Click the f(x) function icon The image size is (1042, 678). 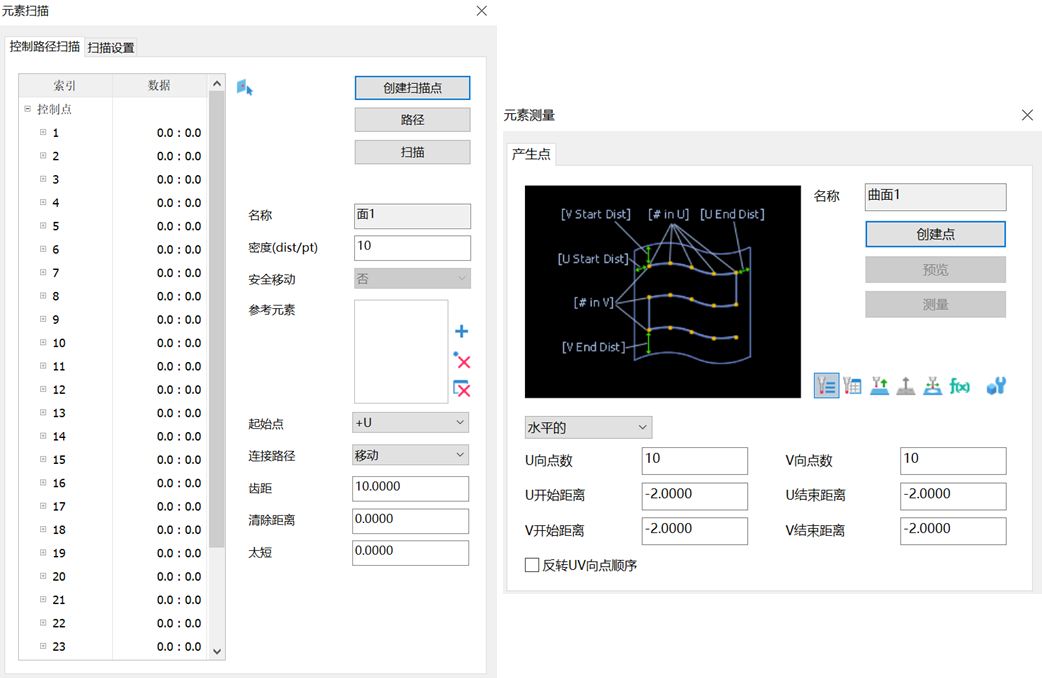coord(960,385)
